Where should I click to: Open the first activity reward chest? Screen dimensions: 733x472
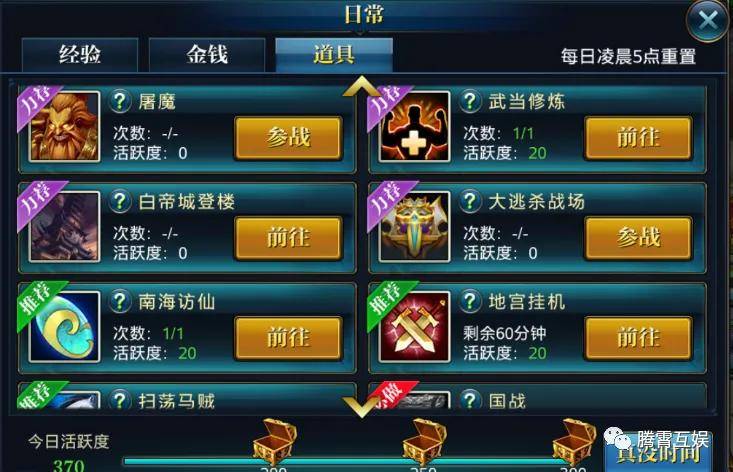[x=274, y=442]
